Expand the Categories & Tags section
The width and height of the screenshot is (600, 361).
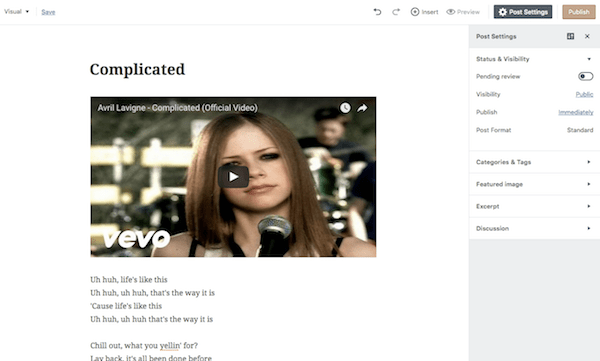(x=534, y=162)
